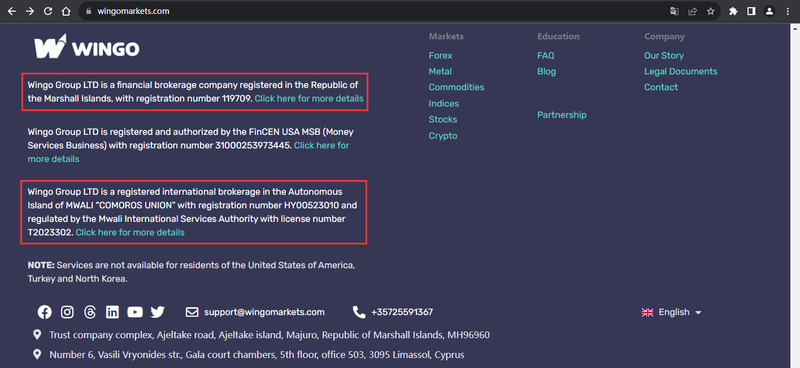800x368 pixels.
Task: Click the Wingo logo
Action: click(x=87, y=46)
